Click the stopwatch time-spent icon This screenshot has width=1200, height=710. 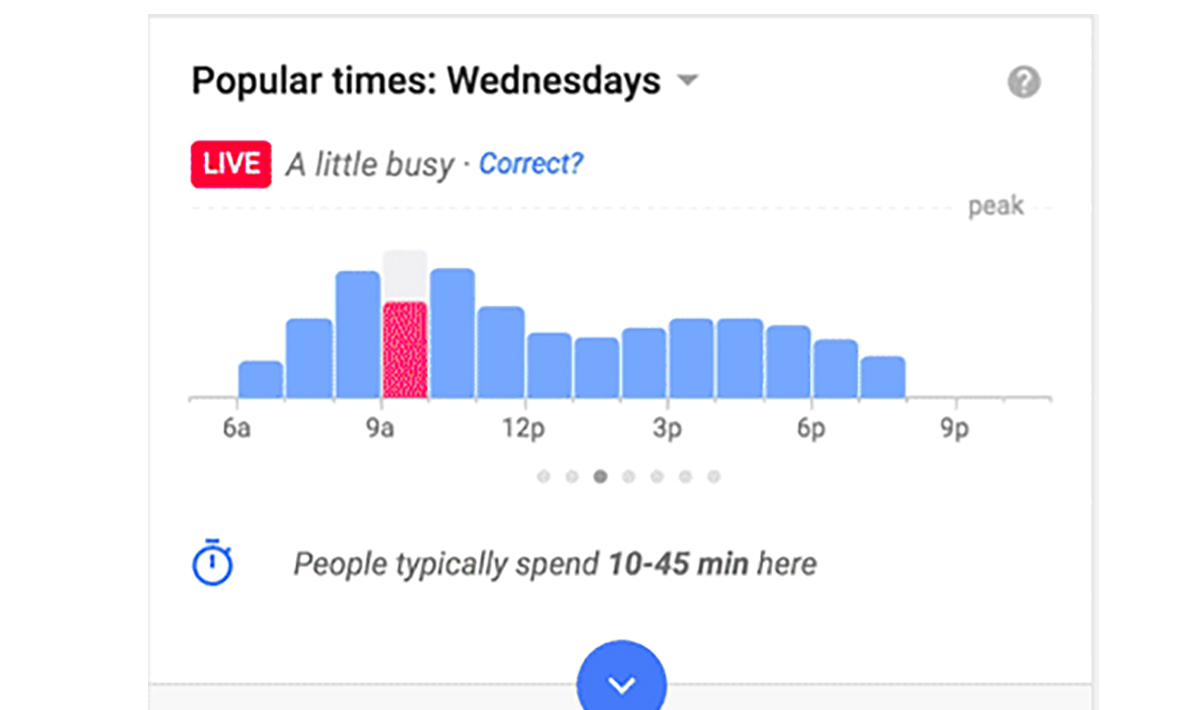click(x=212, y=563)
